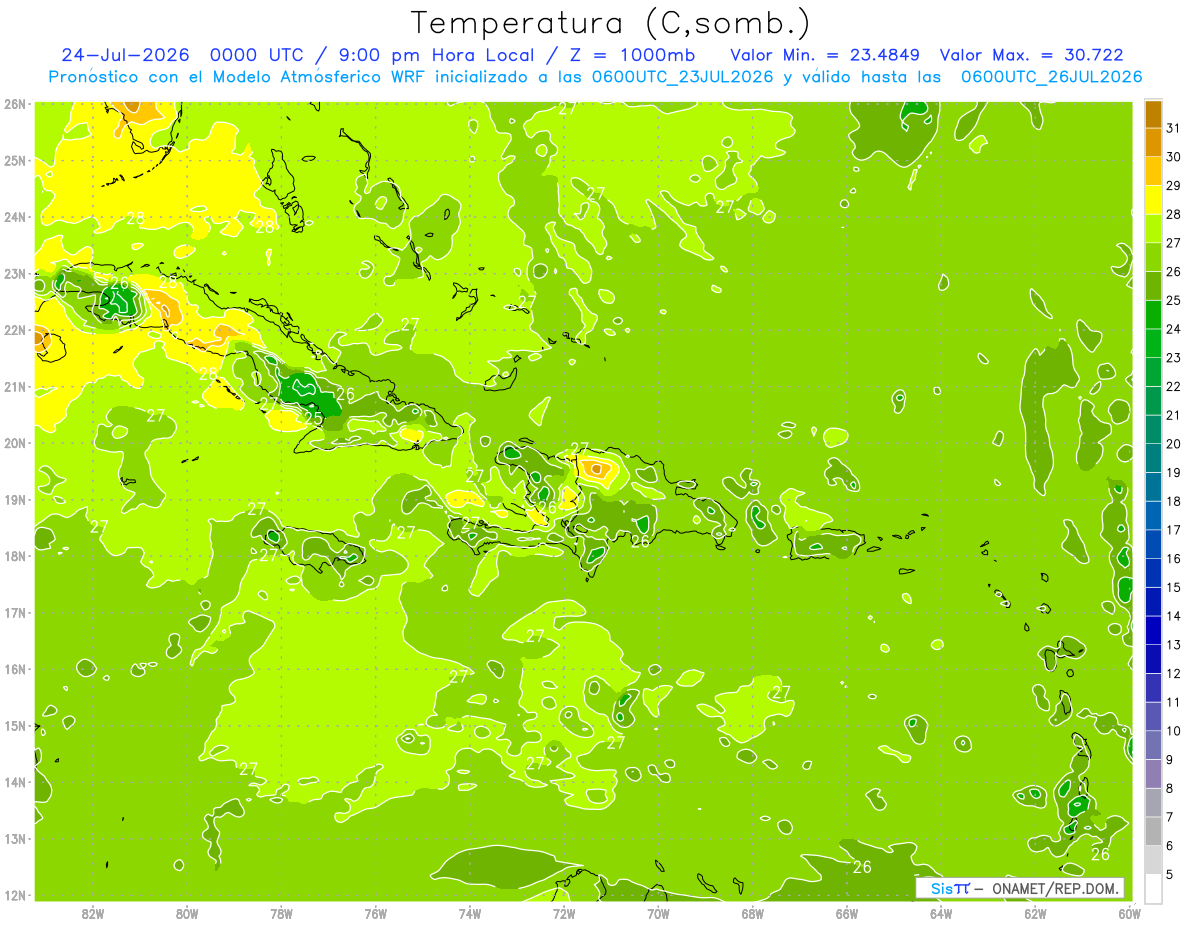The width and height of the screenshot is (1200, 927).
Task: Click the '15' label on color scale
Action: click(x=1174, y=587)
